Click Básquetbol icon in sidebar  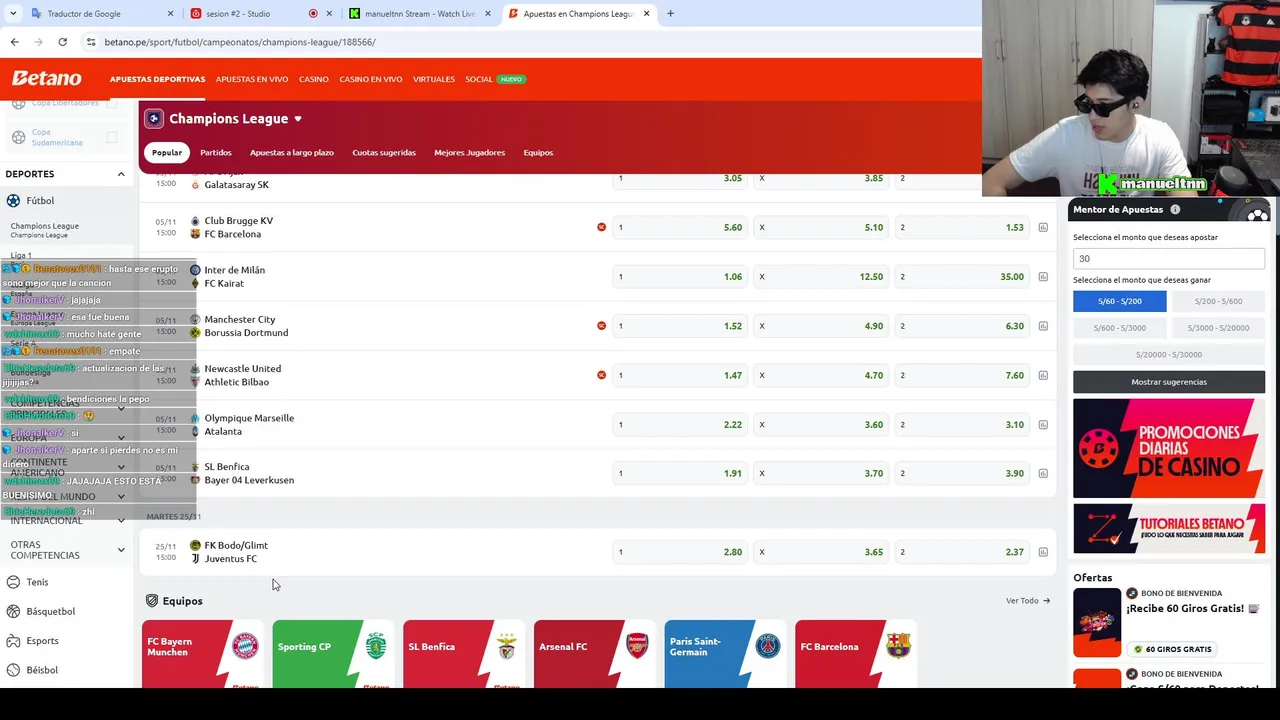[13, 611]
